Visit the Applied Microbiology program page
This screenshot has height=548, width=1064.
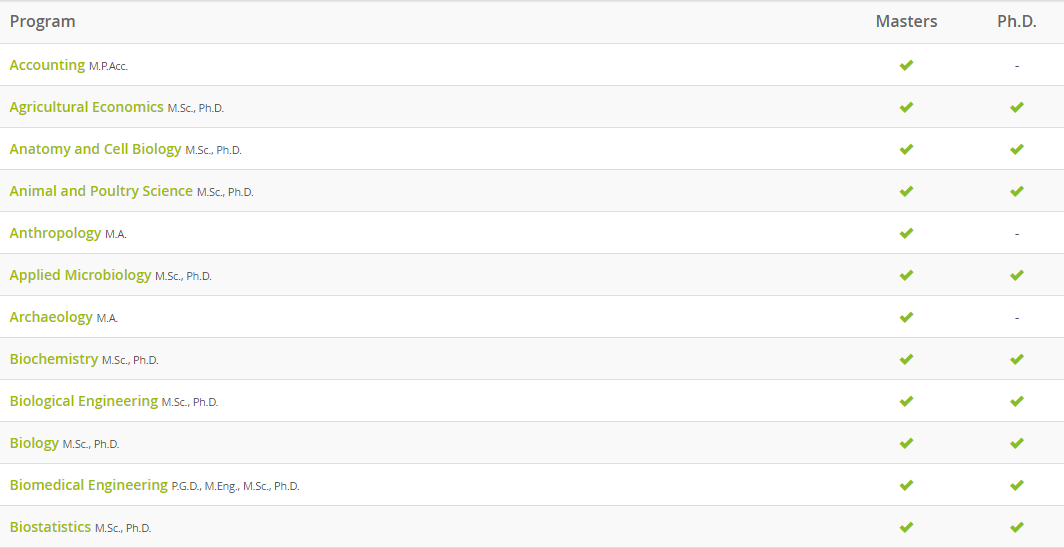(x=80, y=275)
